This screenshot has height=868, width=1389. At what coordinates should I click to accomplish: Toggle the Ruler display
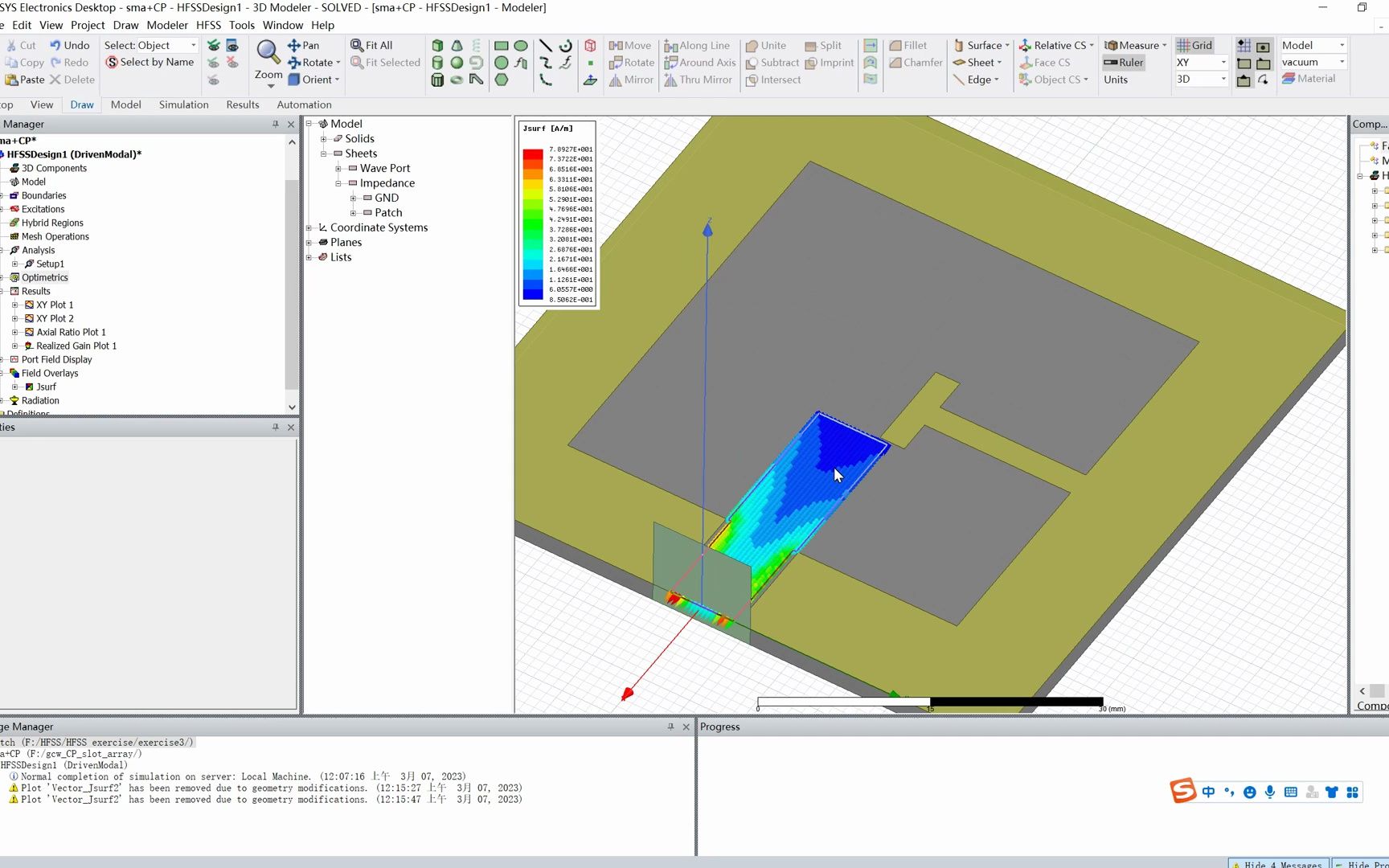coord(1124,63)
